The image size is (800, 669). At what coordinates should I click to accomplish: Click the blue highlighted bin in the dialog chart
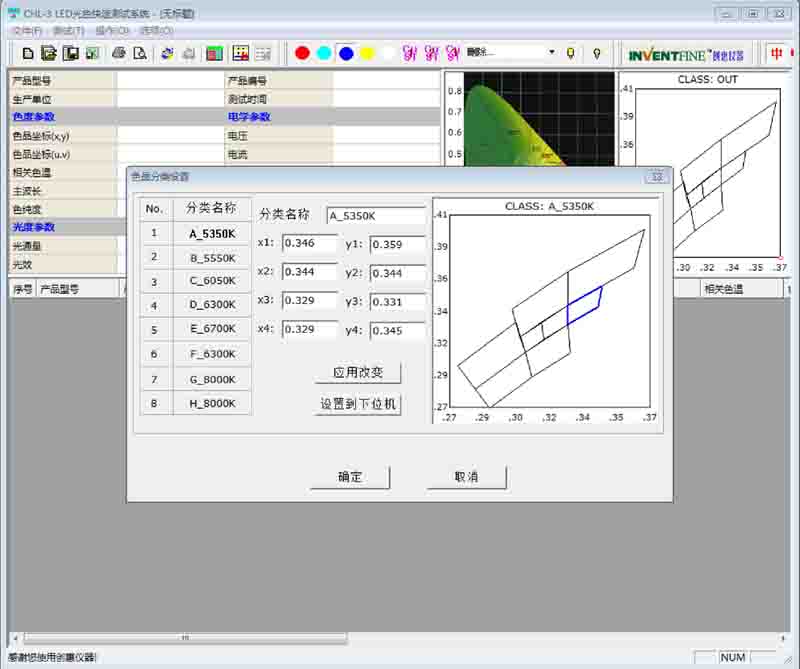point(585,305)
